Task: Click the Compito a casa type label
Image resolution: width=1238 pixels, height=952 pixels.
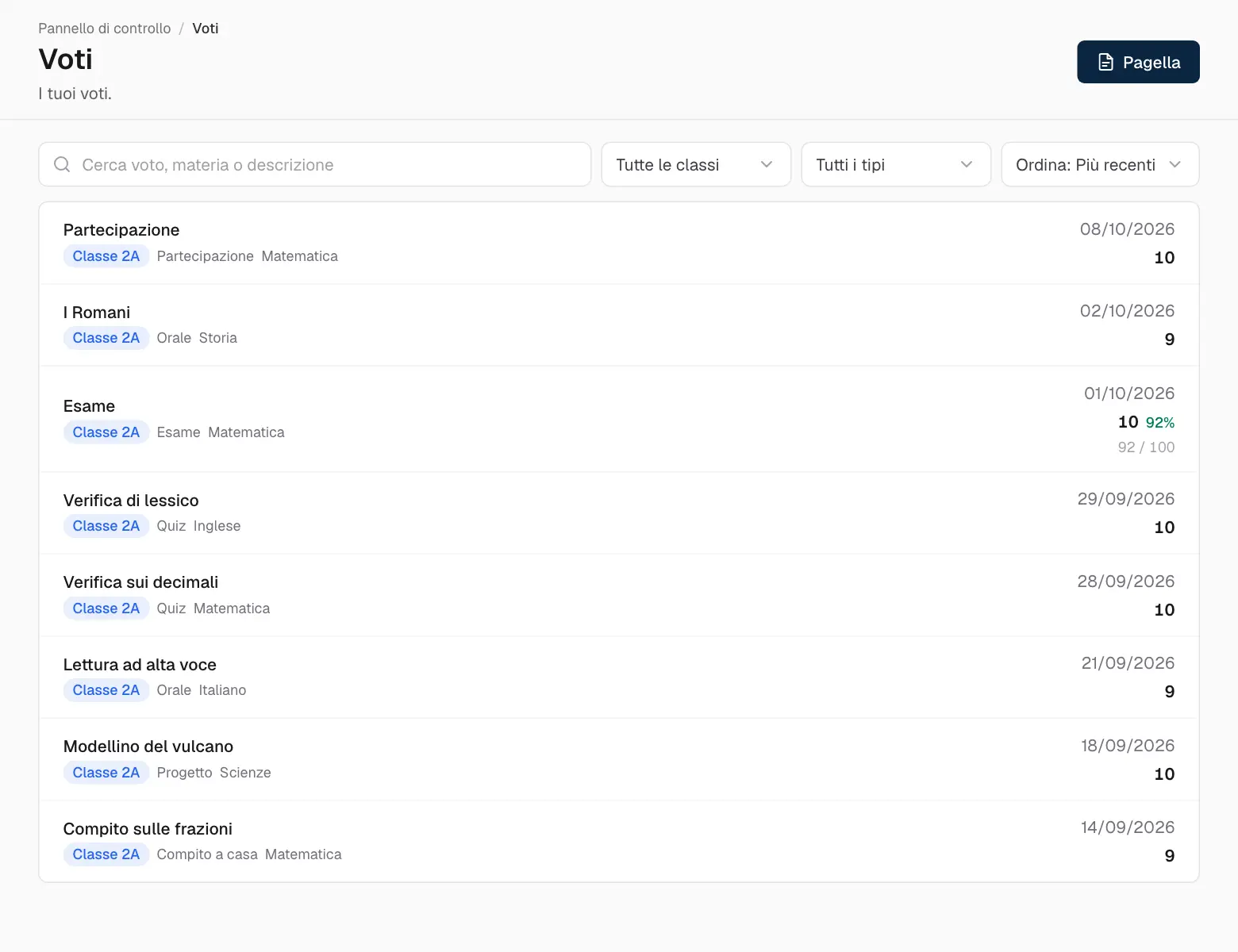Action: (x=207, y=854)
